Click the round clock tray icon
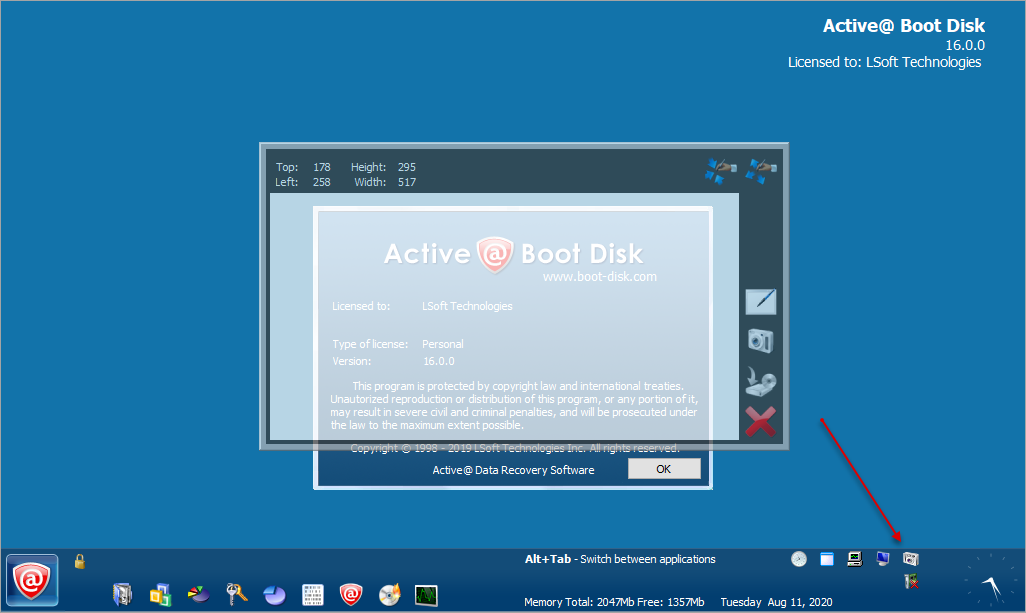The width and height of the screenshot is (1026, 613). (x=799, y=559)
